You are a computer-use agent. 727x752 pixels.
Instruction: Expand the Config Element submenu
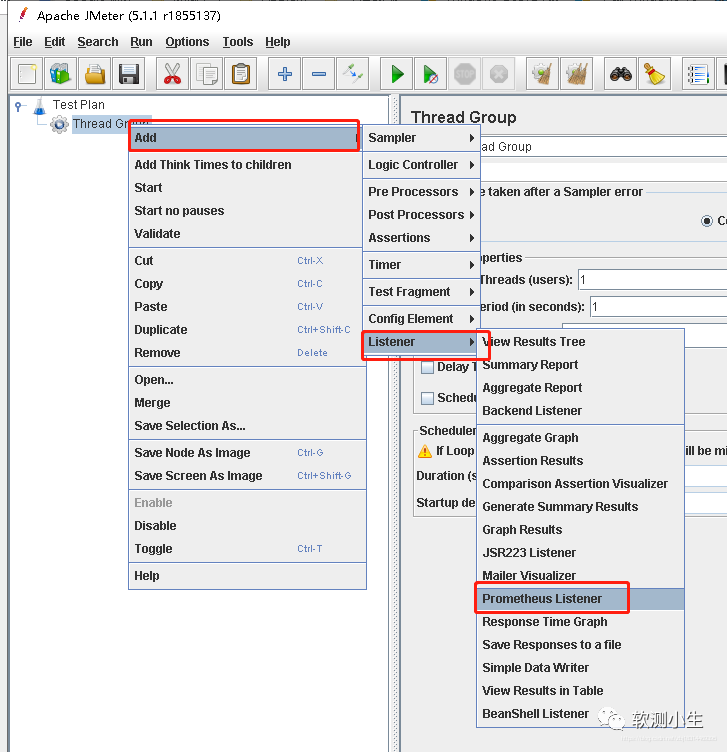(421, 318)
